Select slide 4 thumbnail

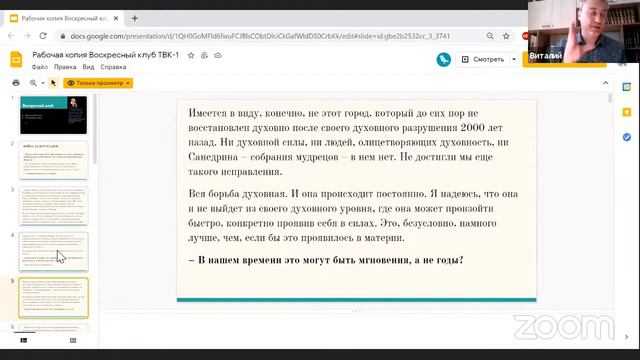coord(53,251)
